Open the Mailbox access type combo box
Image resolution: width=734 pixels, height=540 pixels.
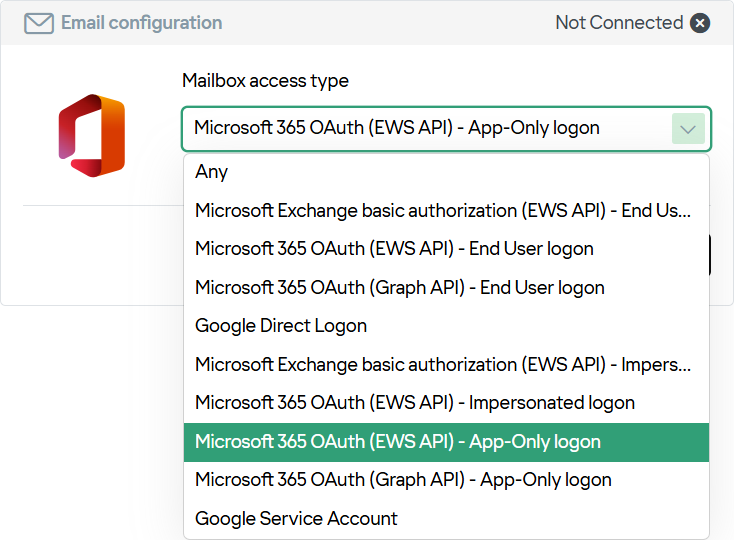click(446, 129)
